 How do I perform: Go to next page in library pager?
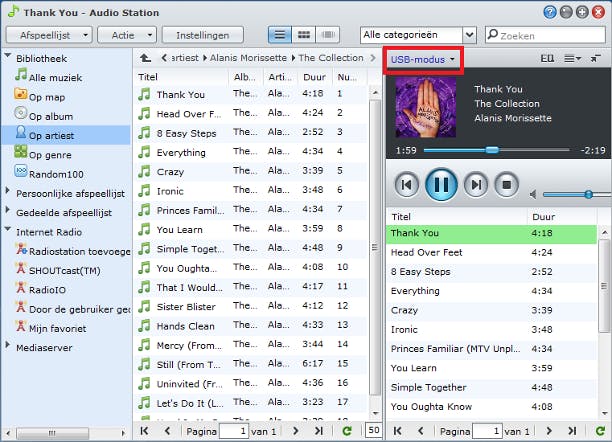point(295,431)
